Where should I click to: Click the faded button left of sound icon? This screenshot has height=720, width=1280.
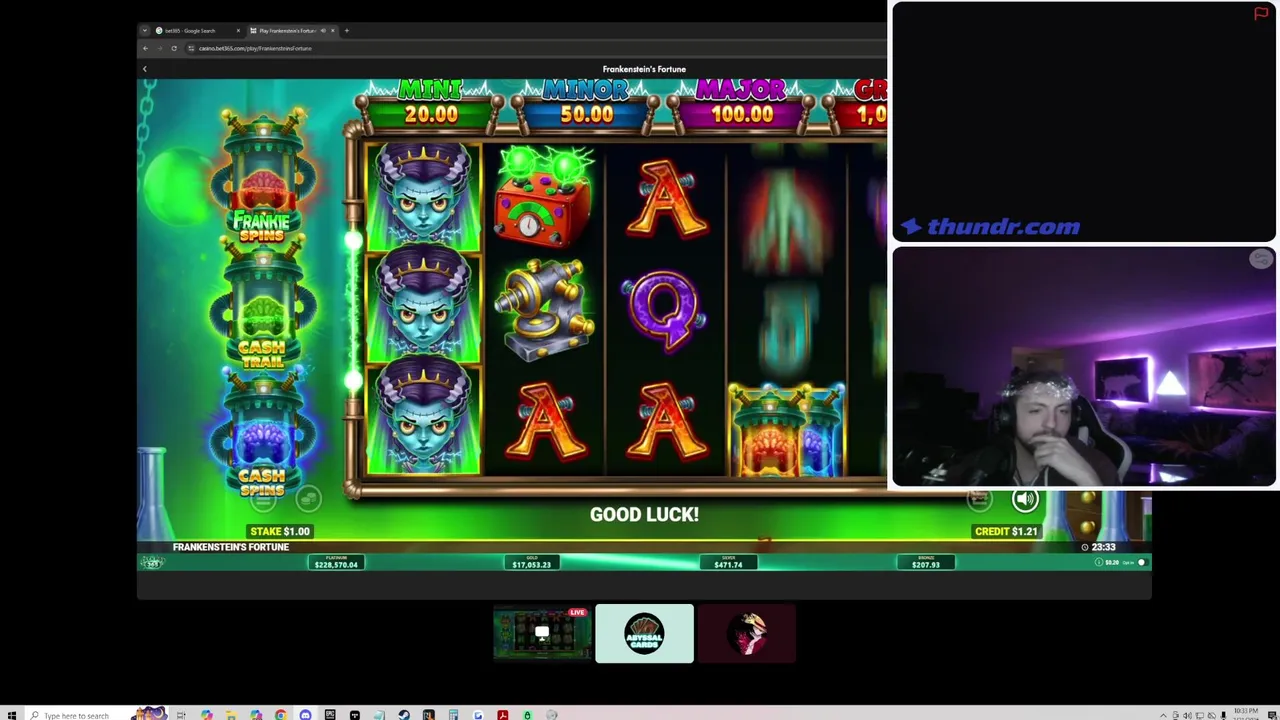pyautogui.click(x=979, y=498)
